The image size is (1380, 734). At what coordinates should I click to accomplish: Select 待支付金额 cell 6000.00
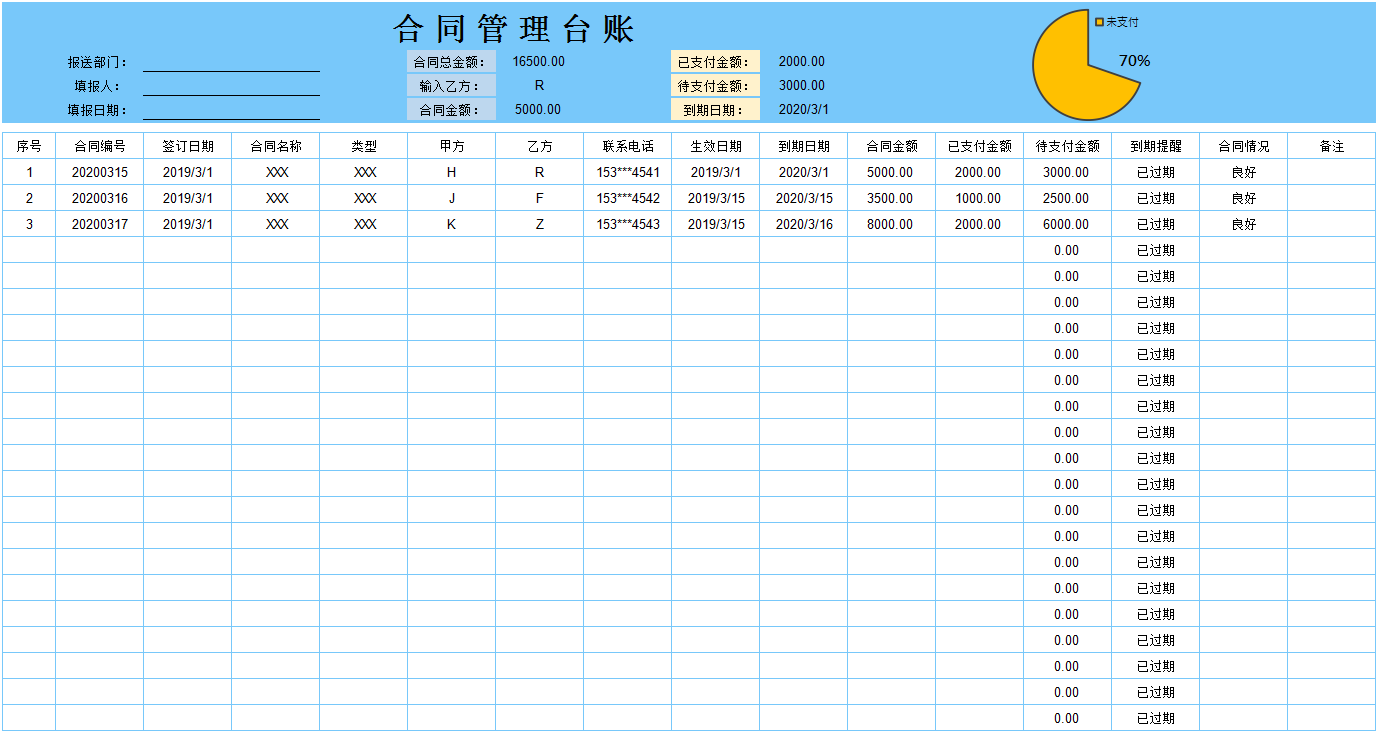pos(1068,224)
